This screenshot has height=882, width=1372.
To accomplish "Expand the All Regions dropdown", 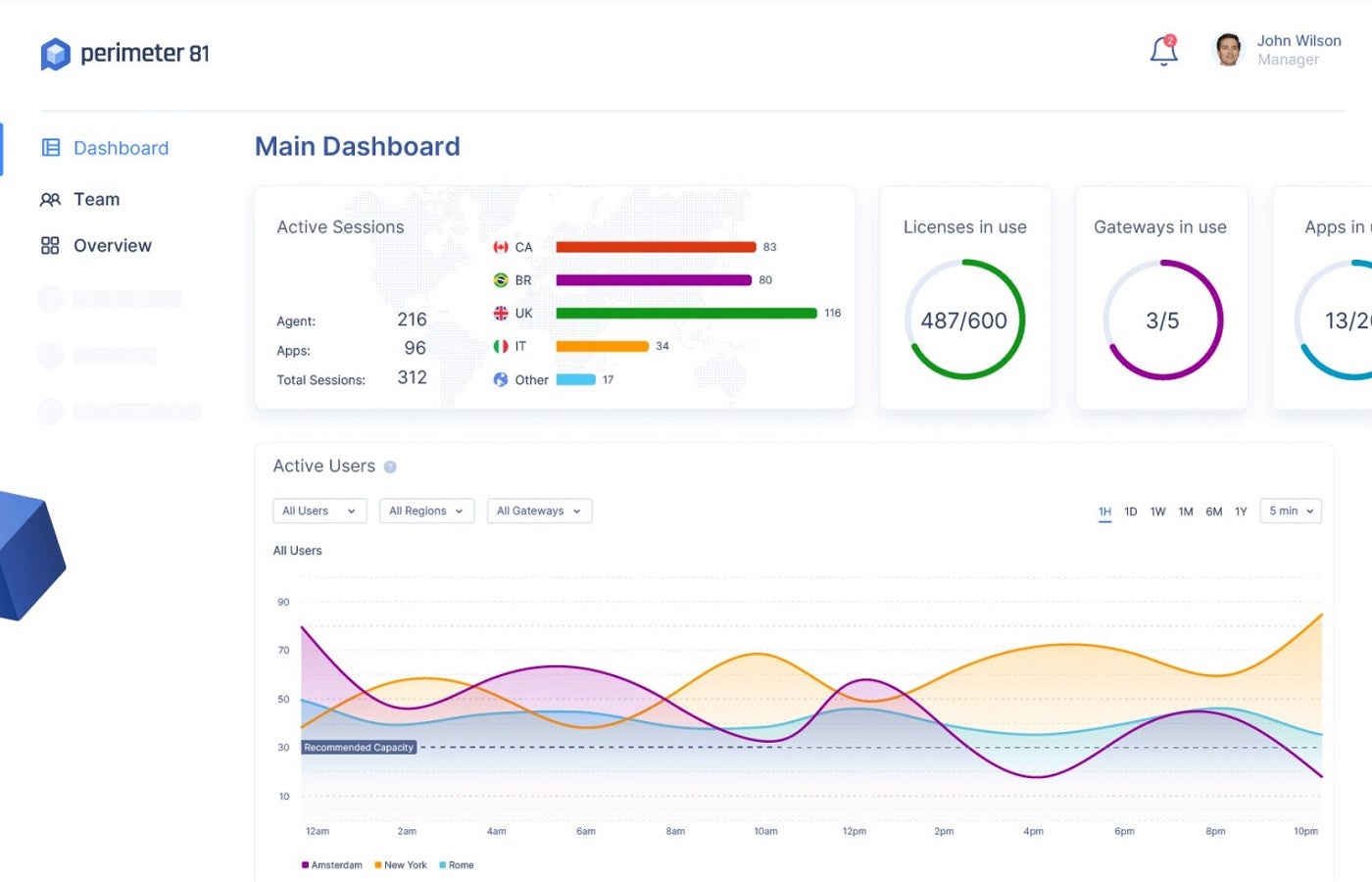I will [x=426, y=511].
